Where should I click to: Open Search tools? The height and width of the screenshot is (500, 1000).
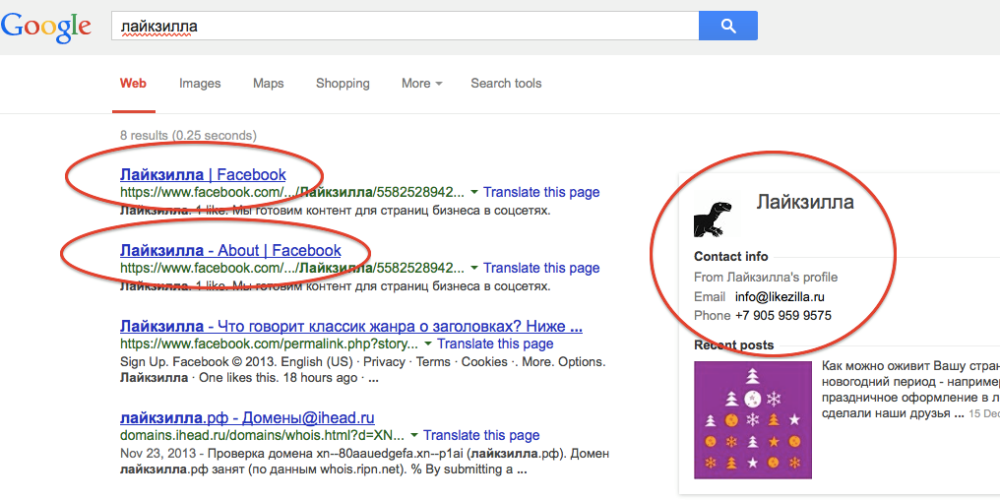click(x=506, y=84)
